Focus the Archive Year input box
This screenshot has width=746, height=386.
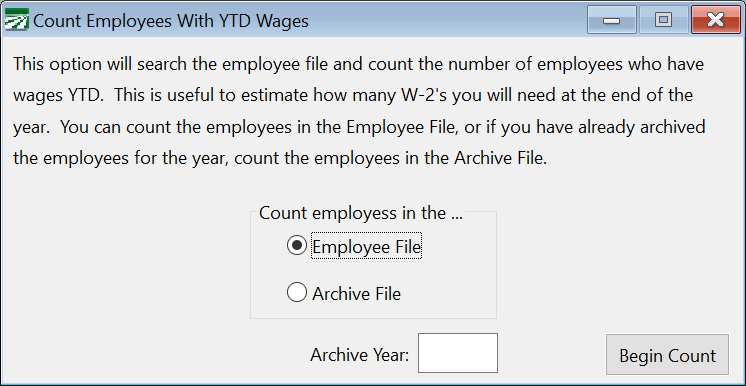(458, 353)
